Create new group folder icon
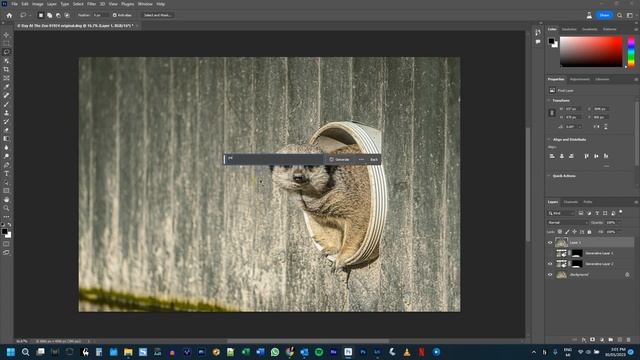This screenshot has width=640, height=360. coord(610,340)
